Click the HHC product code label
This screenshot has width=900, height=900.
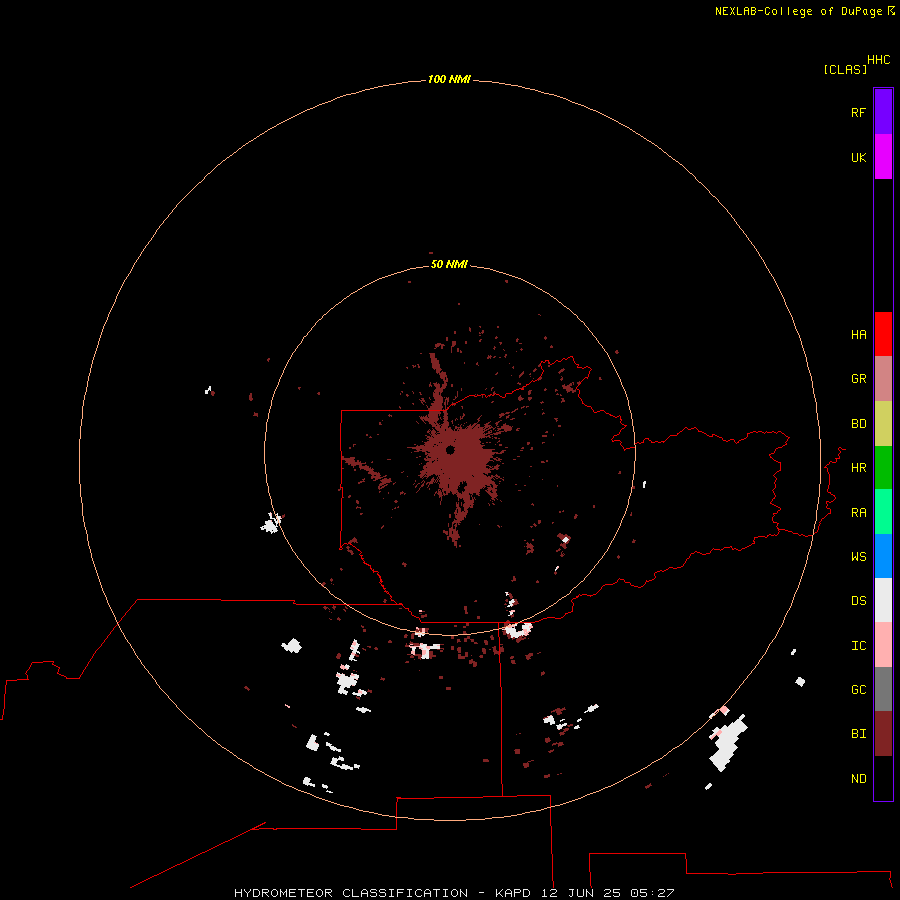878,60
